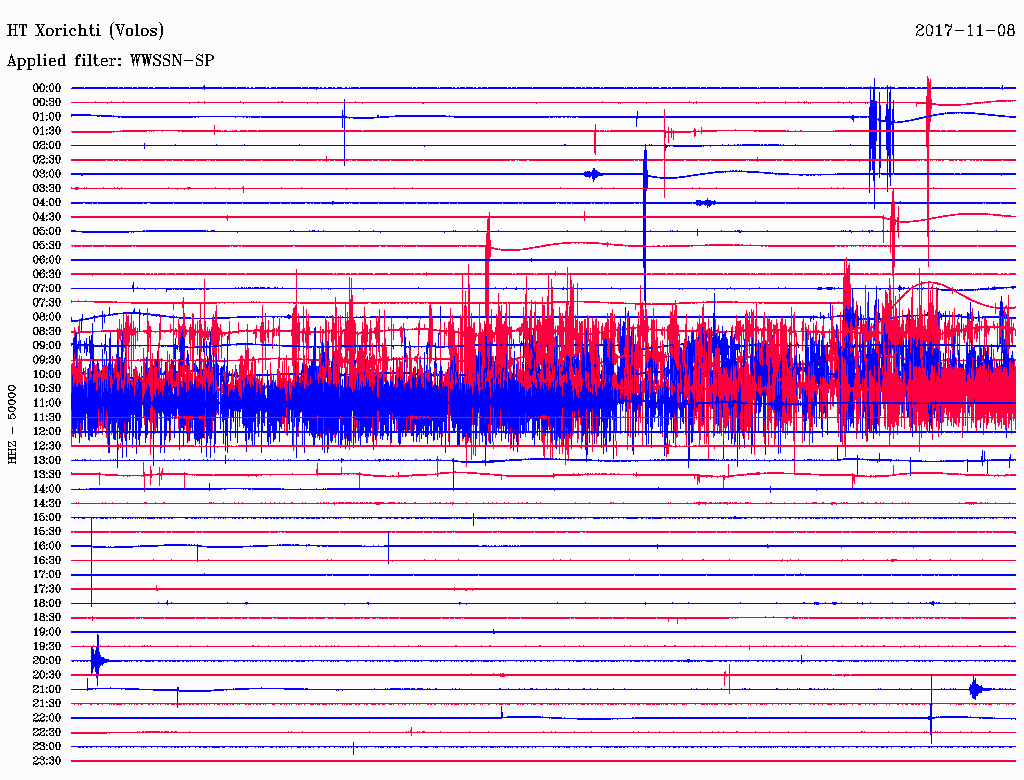Click the 23:00 time label
1024x780 pixels.
coord(47,747)
